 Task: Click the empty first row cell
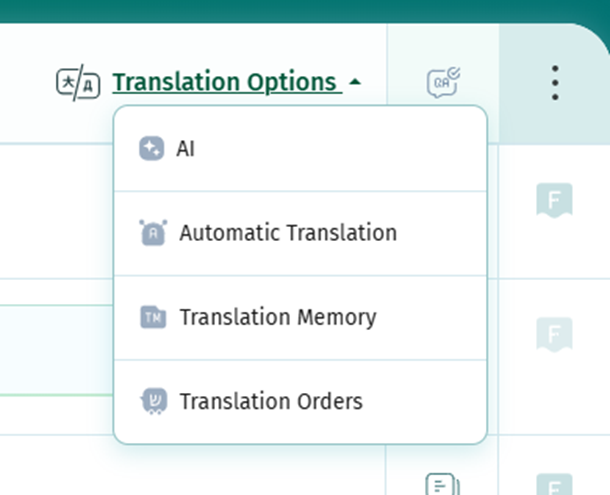click(55, 210)
